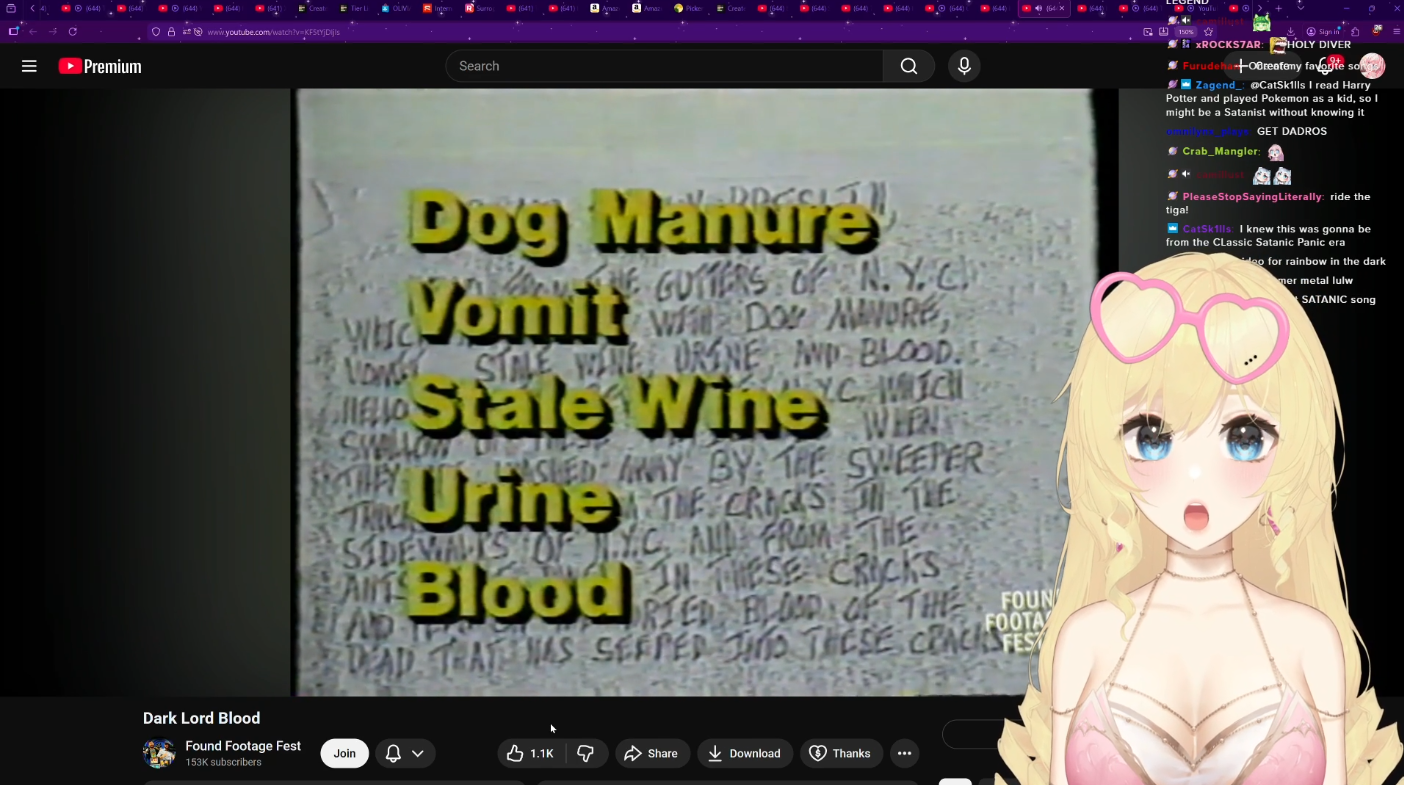Go forward one page in browser
Viewport: 1404px width, 785px height.
pyautogui.click(x=53, y=32)
